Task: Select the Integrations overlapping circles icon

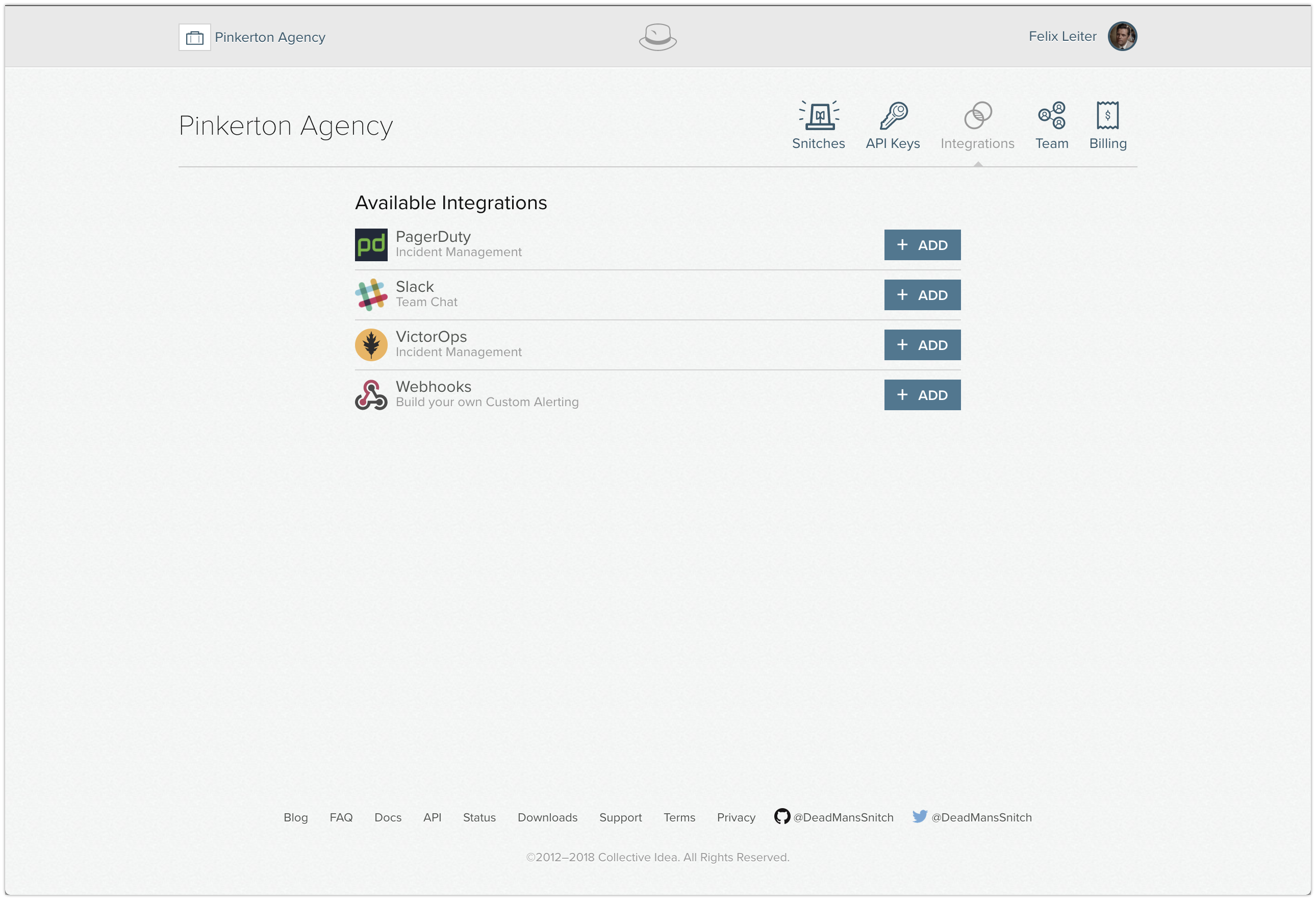Action: 977,115
